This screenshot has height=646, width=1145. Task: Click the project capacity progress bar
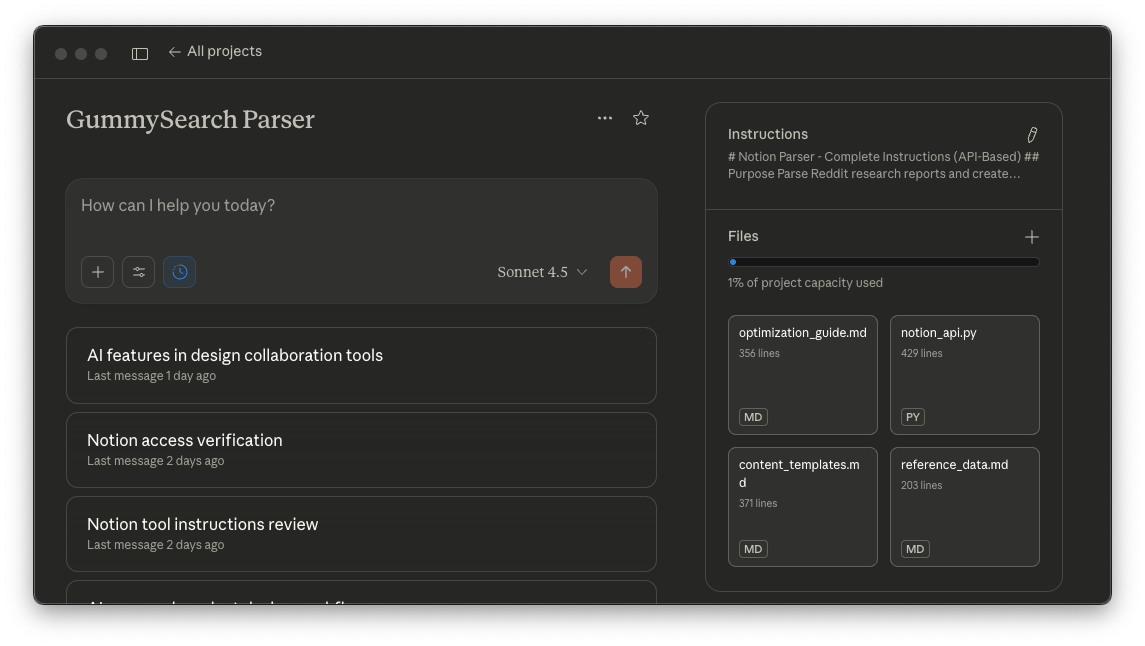coord(884,262)
